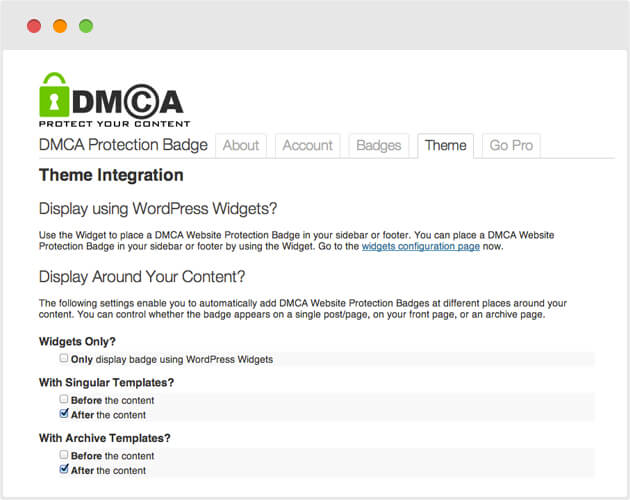The width and height of the screenshot is (630, 500).
Task: Click the green maximize window button
Action: (86, 26)
